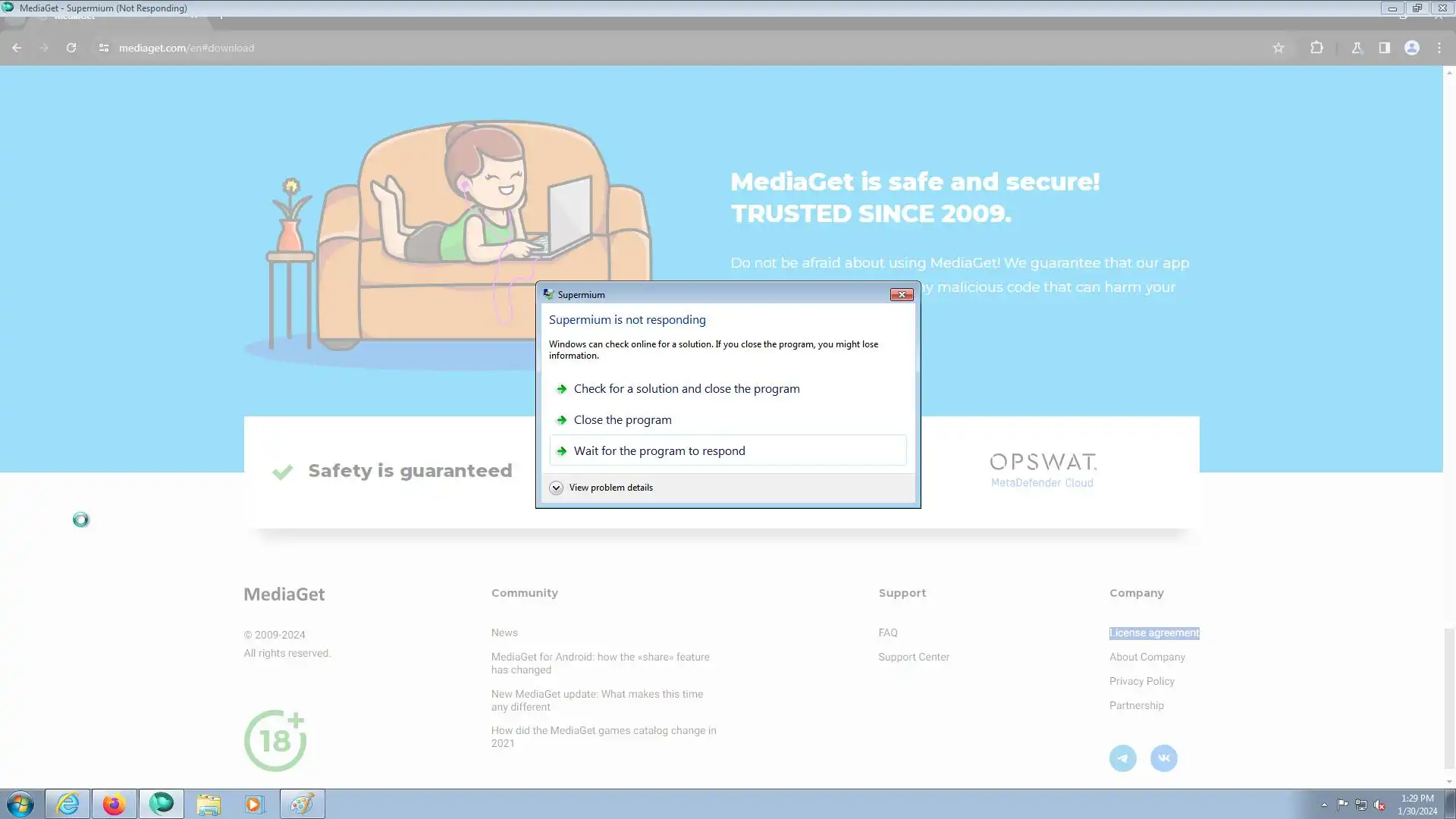The image size is (1456, 819).
Task: Reload the page with refresh icon
Action: point(71,48)
